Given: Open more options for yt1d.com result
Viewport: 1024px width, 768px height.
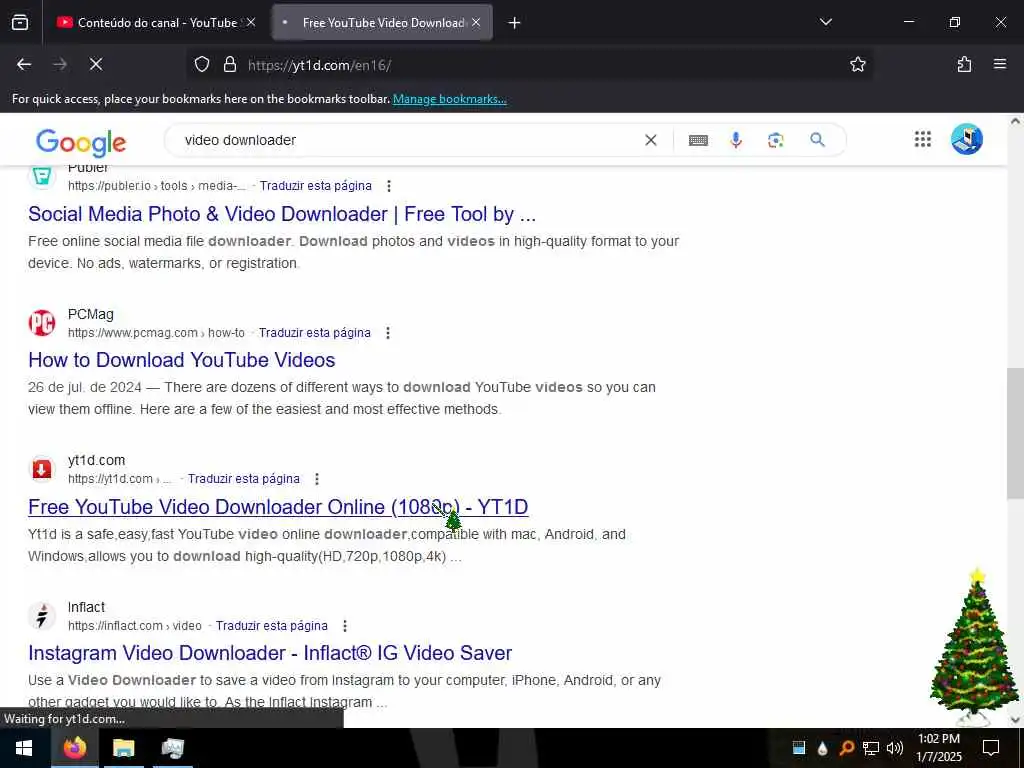Looking at the screenshot, I should [x=317, y=479].
